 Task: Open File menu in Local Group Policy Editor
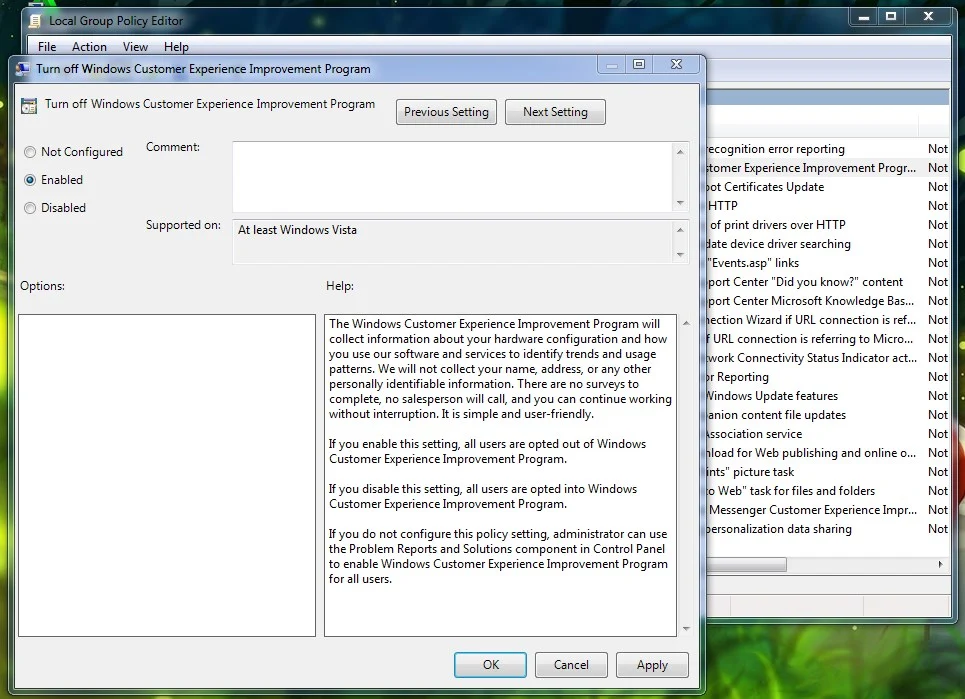(47, 47)
